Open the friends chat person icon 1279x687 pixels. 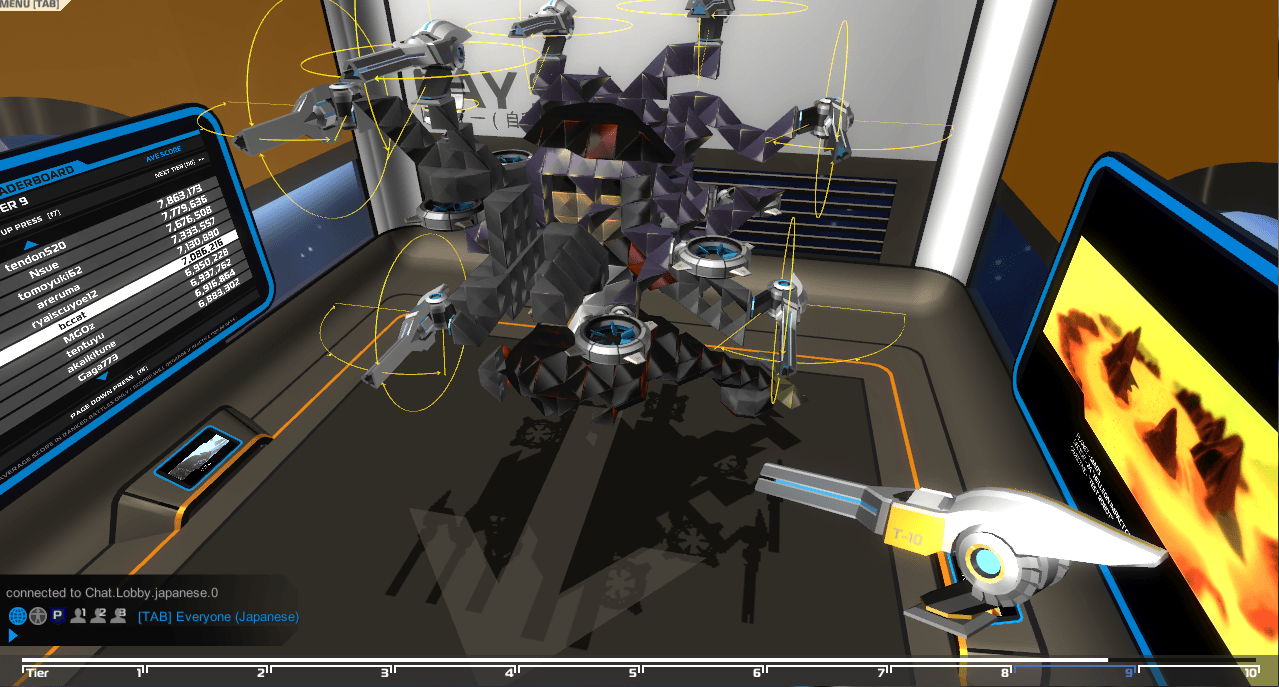coord(38,616)
